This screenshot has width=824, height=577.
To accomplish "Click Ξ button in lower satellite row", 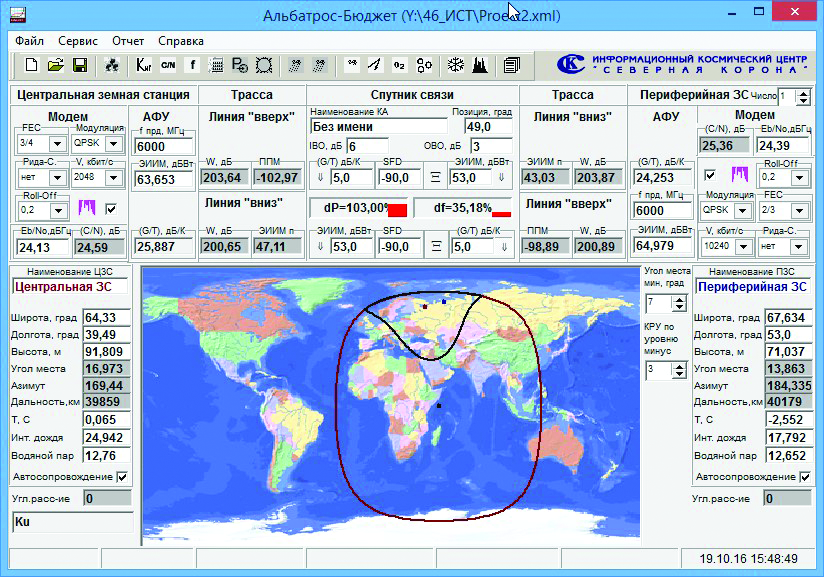I will point(436,246).
